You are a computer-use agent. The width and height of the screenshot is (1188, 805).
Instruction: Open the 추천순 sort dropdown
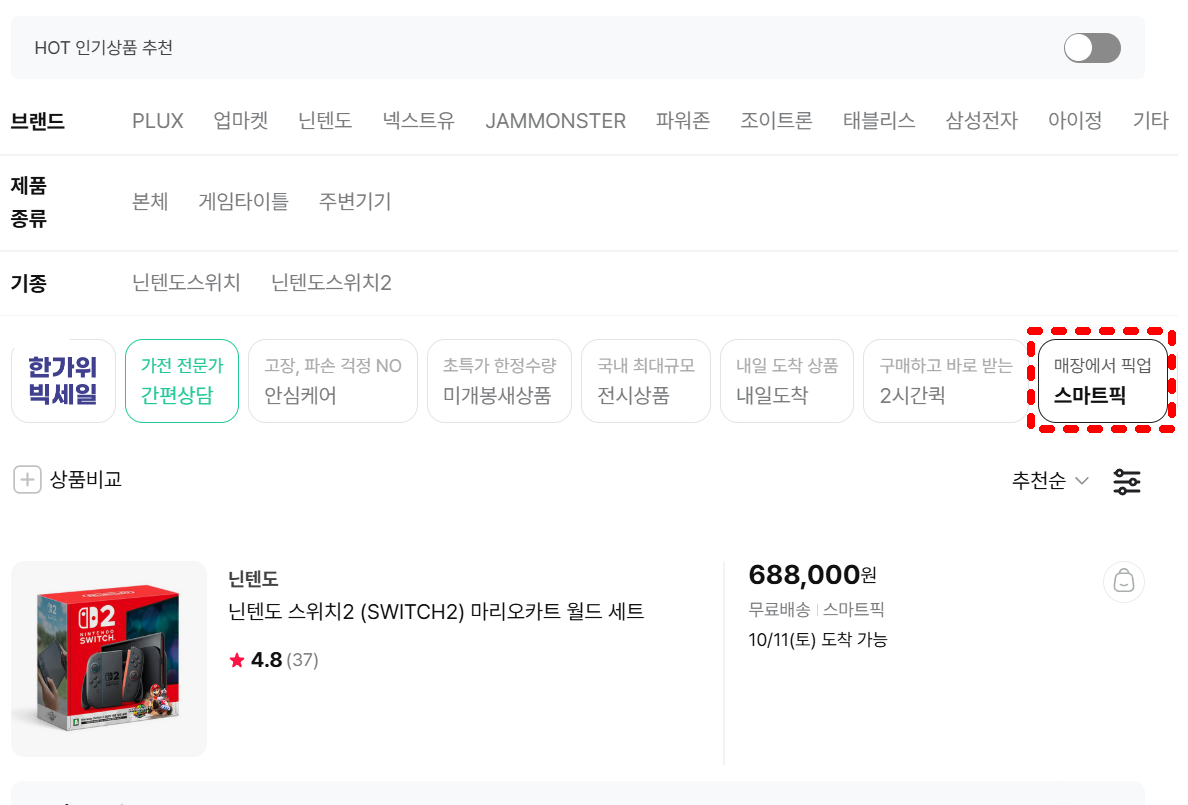point(1049,481)
